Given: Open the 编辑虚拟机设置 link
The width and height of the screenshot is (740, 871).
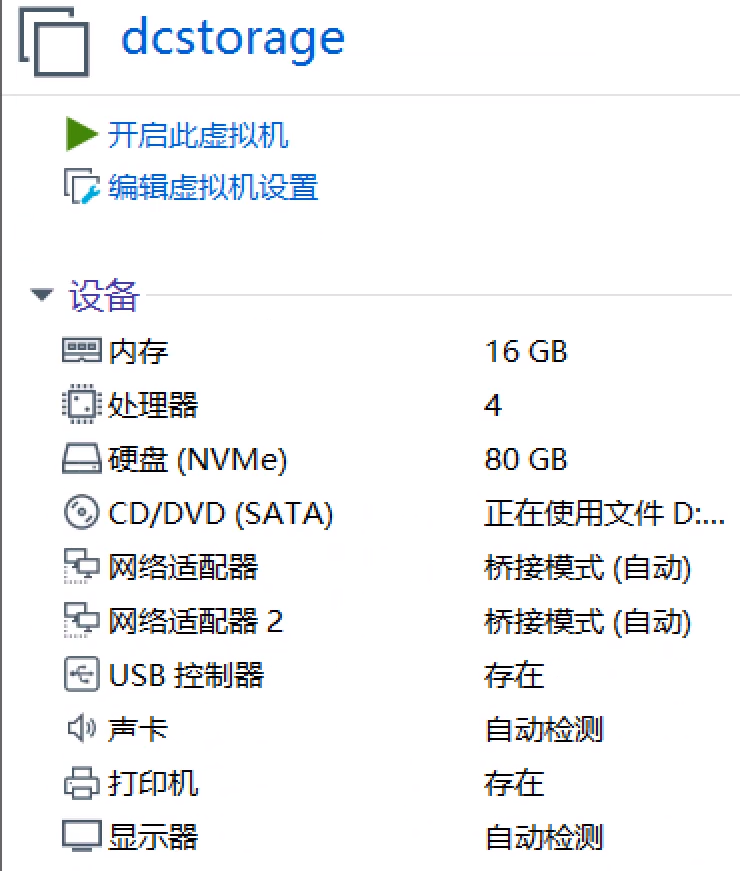Looking at the screenshot, I should tap(213, 187).
